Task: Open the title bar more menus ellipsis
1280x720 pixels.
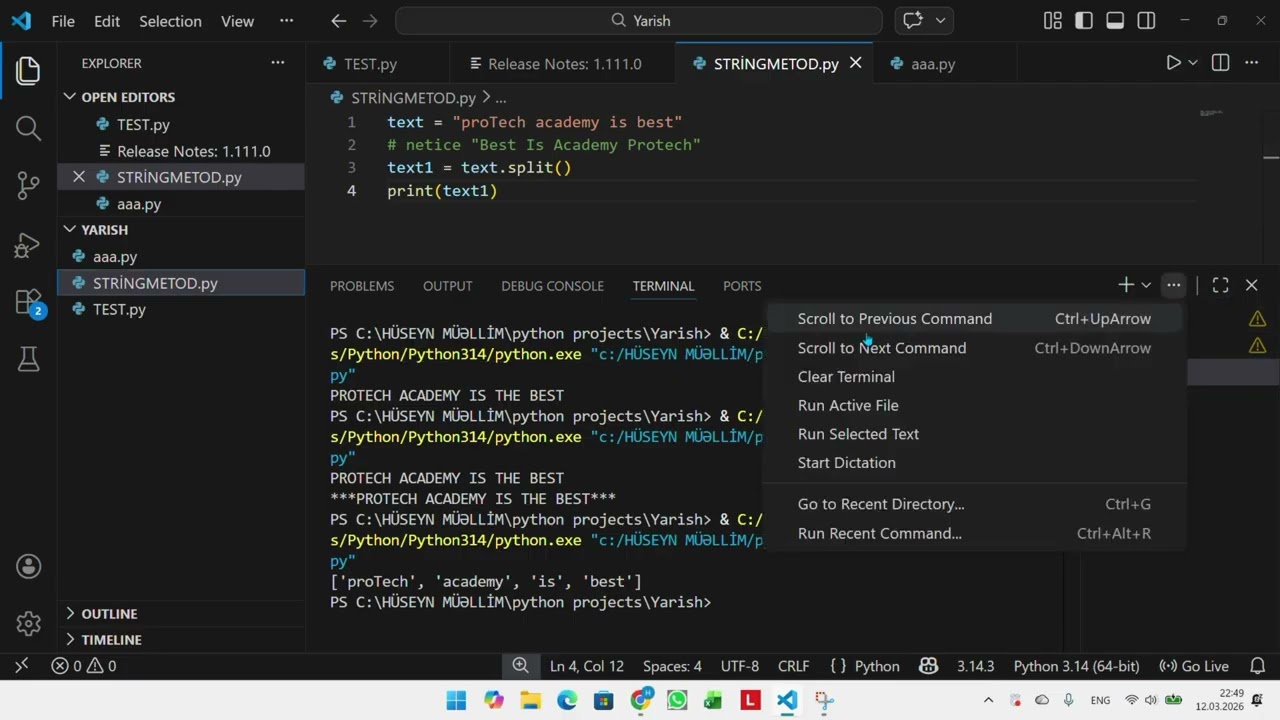Action: coord(286,21)
